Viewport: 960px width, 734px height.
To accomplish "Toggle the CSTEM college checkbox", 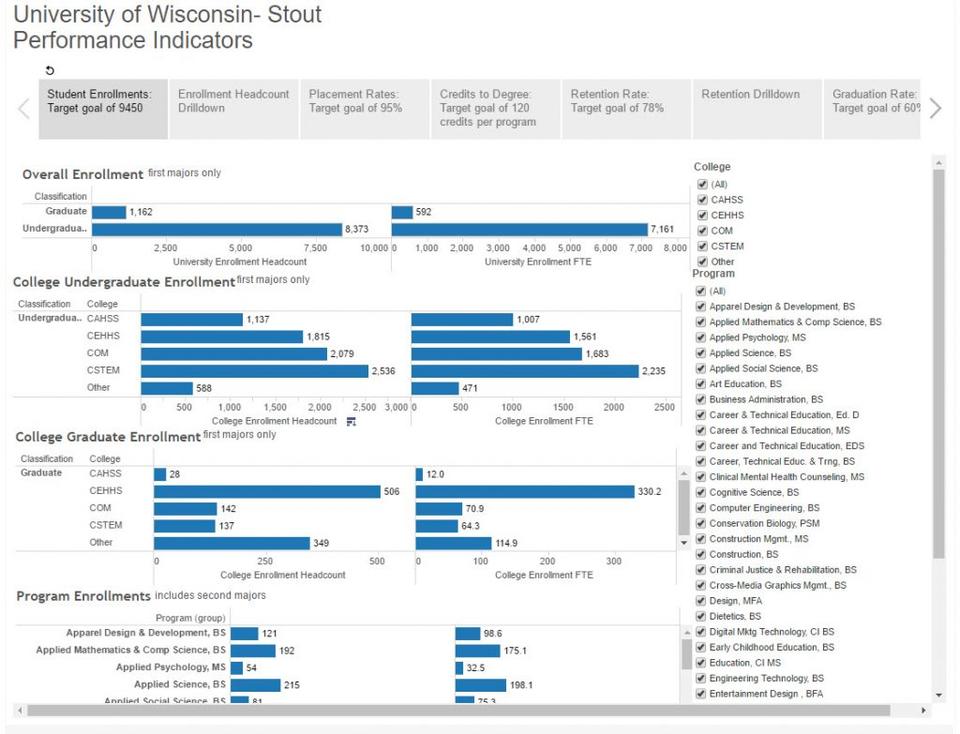I will 702,246.
